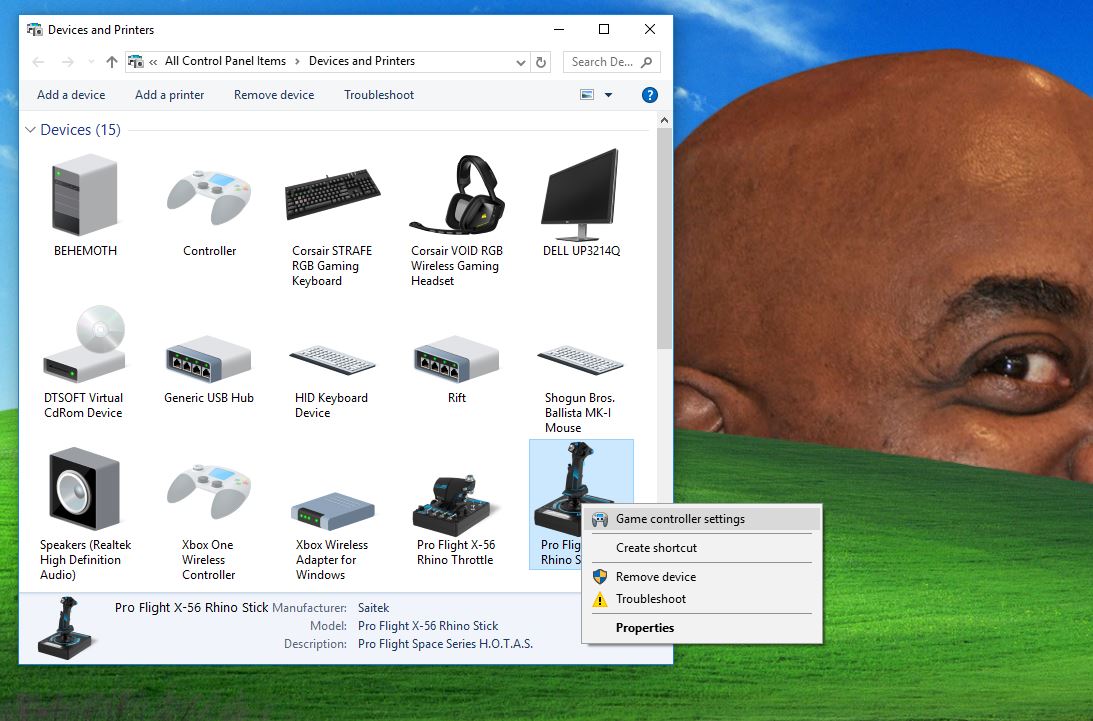Click the joystick thumbnail in details pane

[65, 628]
